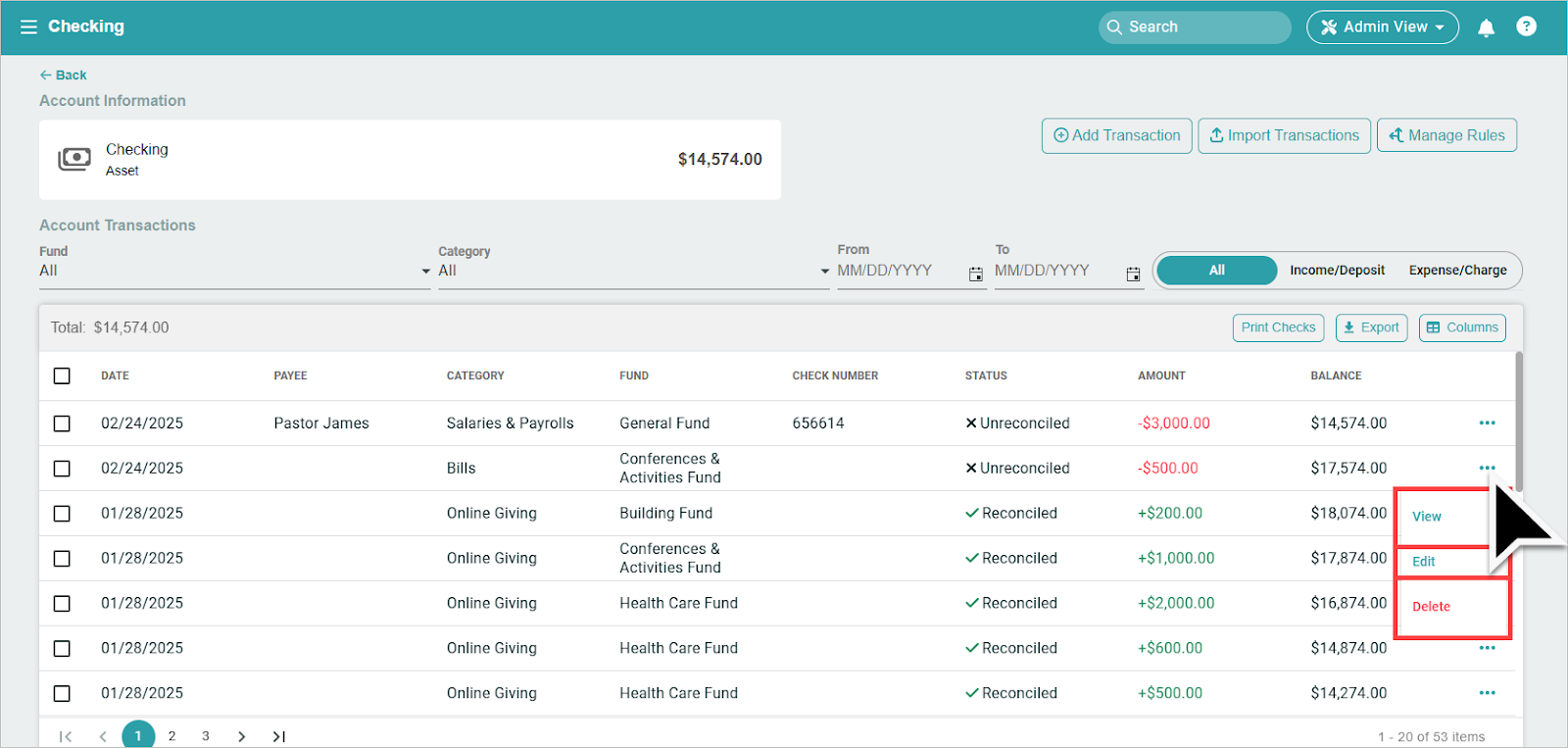Click the $14,574.00 account balance
1568x748 pixels.
pyautogui.click(x=719, y=159)
